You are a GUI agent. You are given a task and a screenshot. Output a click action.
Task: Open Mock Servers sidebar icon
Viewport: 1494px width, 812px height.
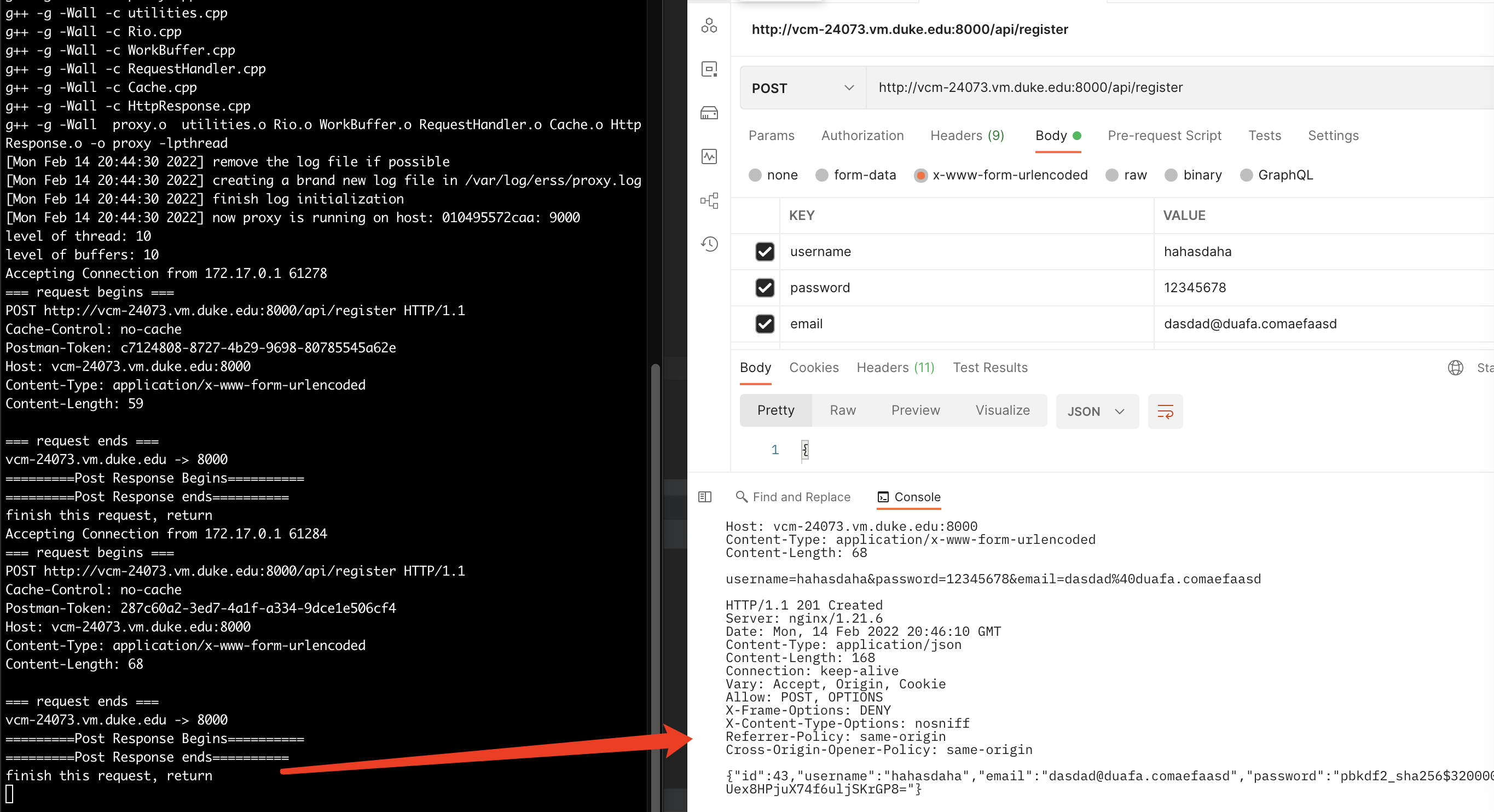click(709, 113)
